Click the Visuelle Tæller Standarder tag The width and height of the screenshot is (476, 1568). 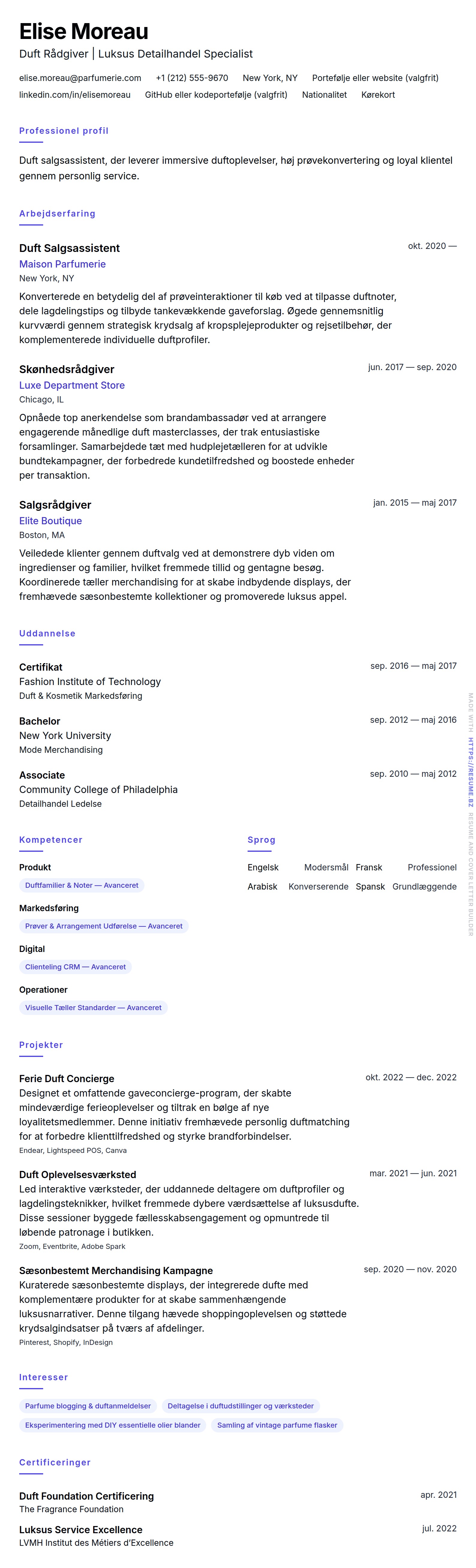pos(93,1008)
